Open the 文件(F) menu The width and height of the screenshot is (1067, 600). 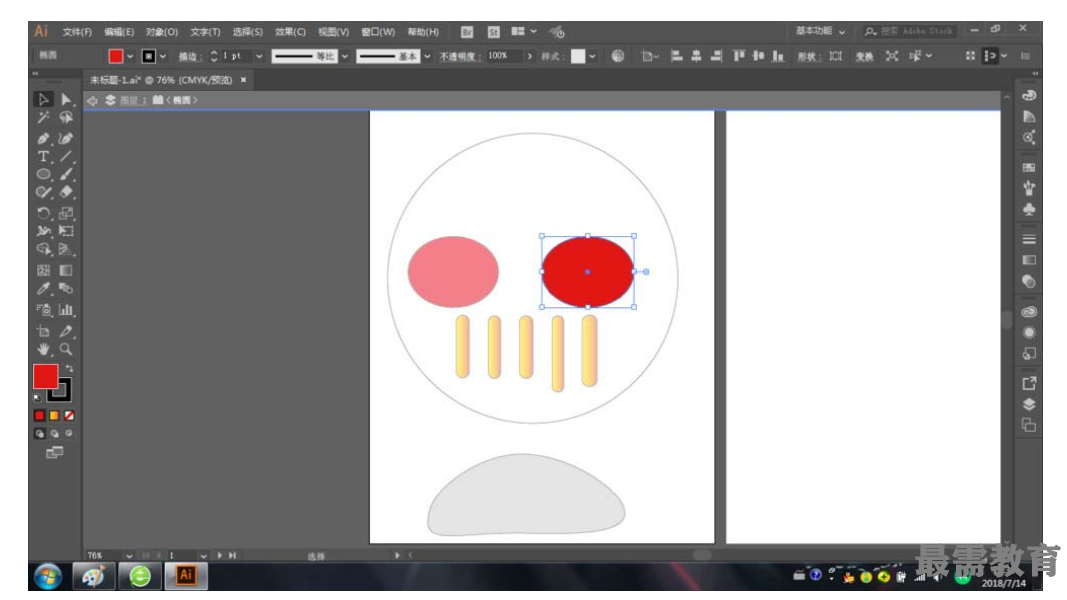(x=77, y=32)
